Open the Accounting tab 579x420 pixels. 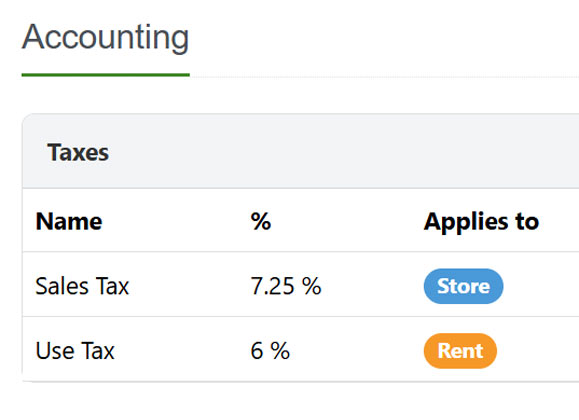pyautogui.click(x=106, y=37)
